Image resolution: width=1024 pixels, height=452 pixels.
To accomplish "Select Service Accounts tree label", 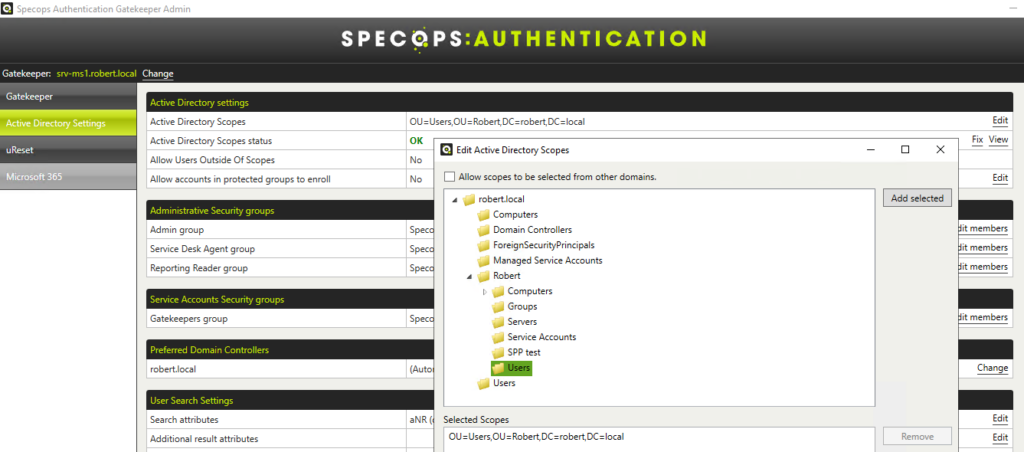I will click(x=541, y=337).
